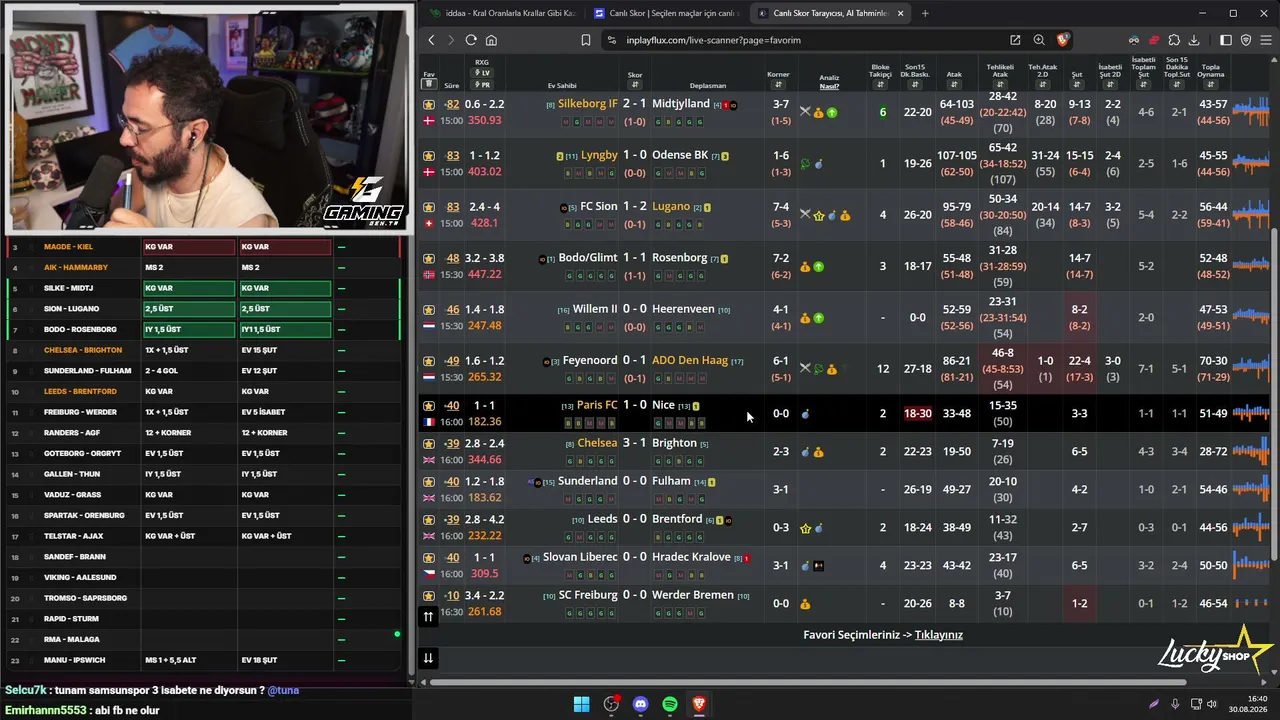Open the Windows Start menu
This screenshot has height=720, width=1280.
tap(581, 704)
